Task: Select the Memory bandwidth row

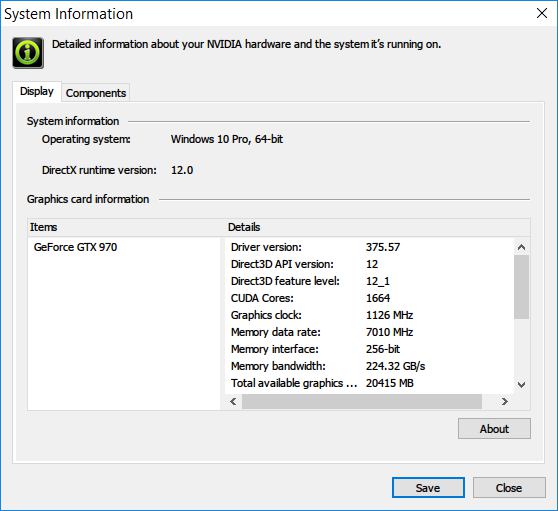Action: (x=370, y=366)
